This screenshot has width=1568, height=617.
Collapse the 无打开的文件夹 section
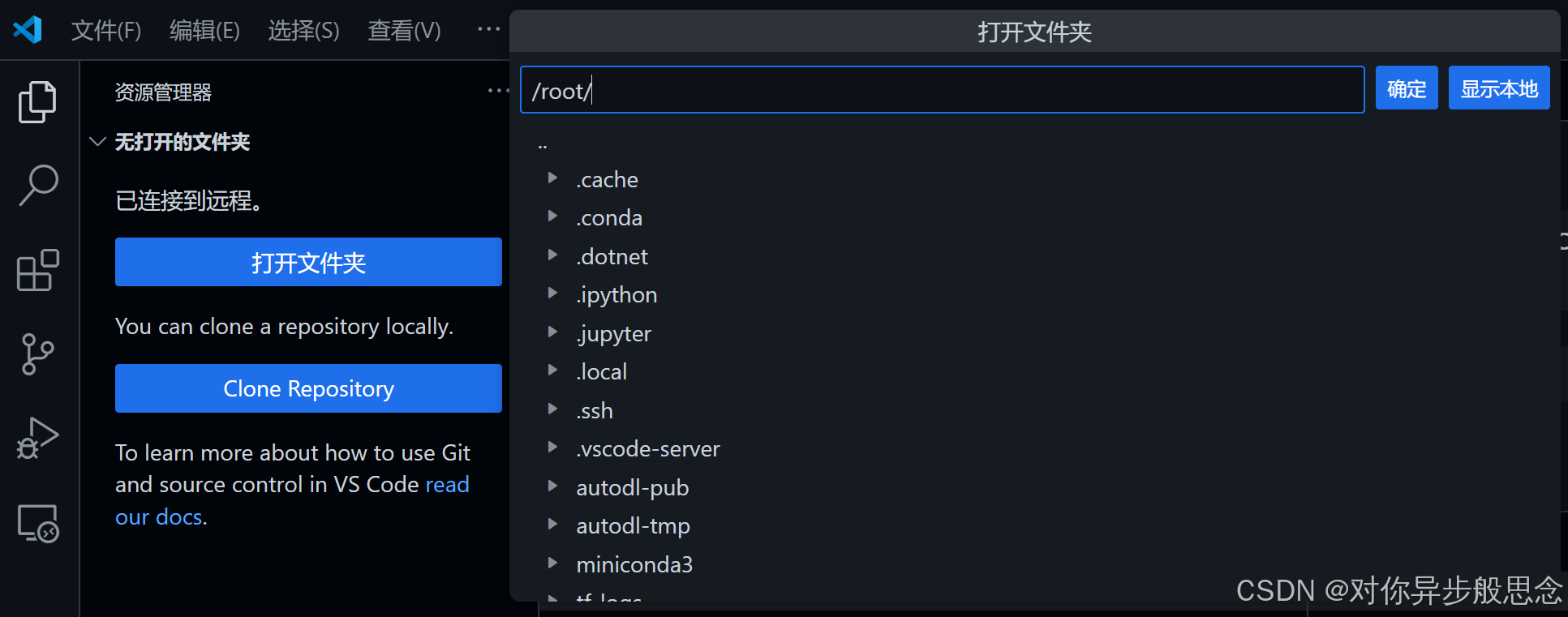click(97, 142)
